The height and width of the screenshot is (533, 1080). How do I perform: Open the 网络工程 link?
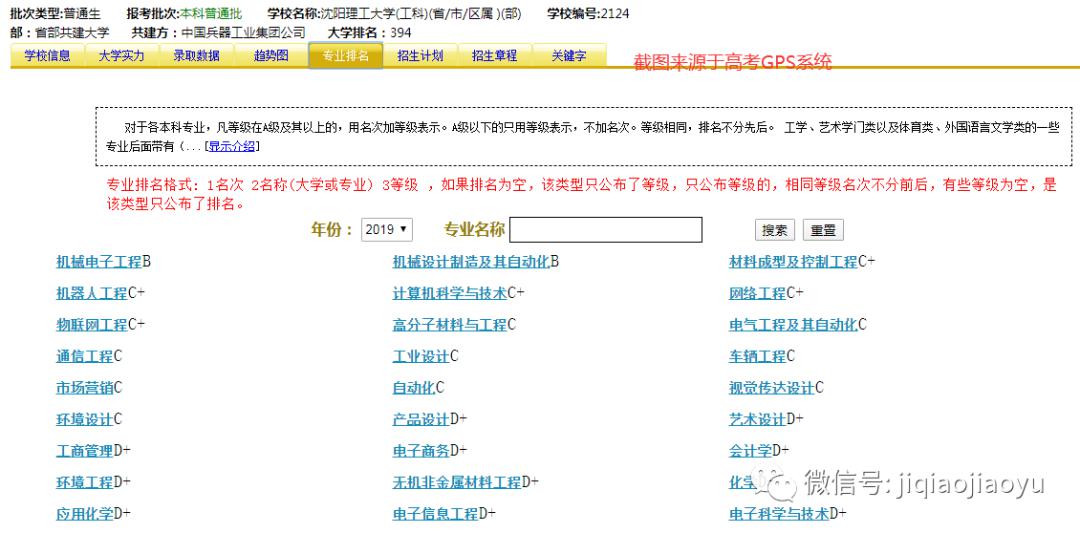click(x=758, y=293)
